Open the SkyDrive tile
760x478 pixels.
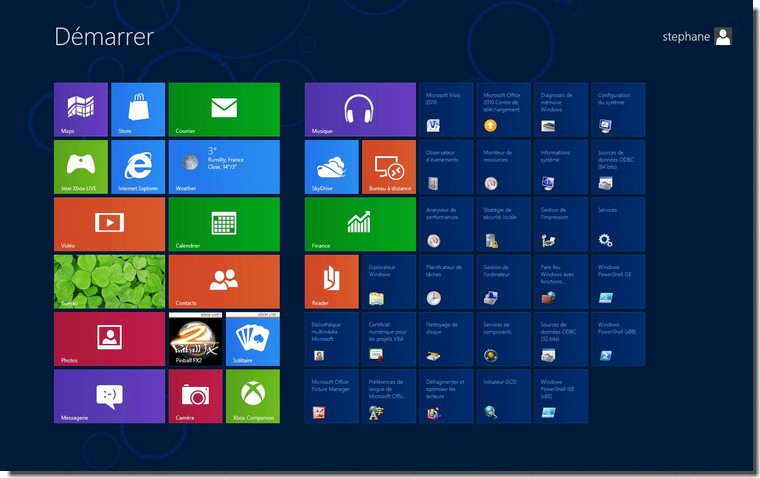point(332,167)
